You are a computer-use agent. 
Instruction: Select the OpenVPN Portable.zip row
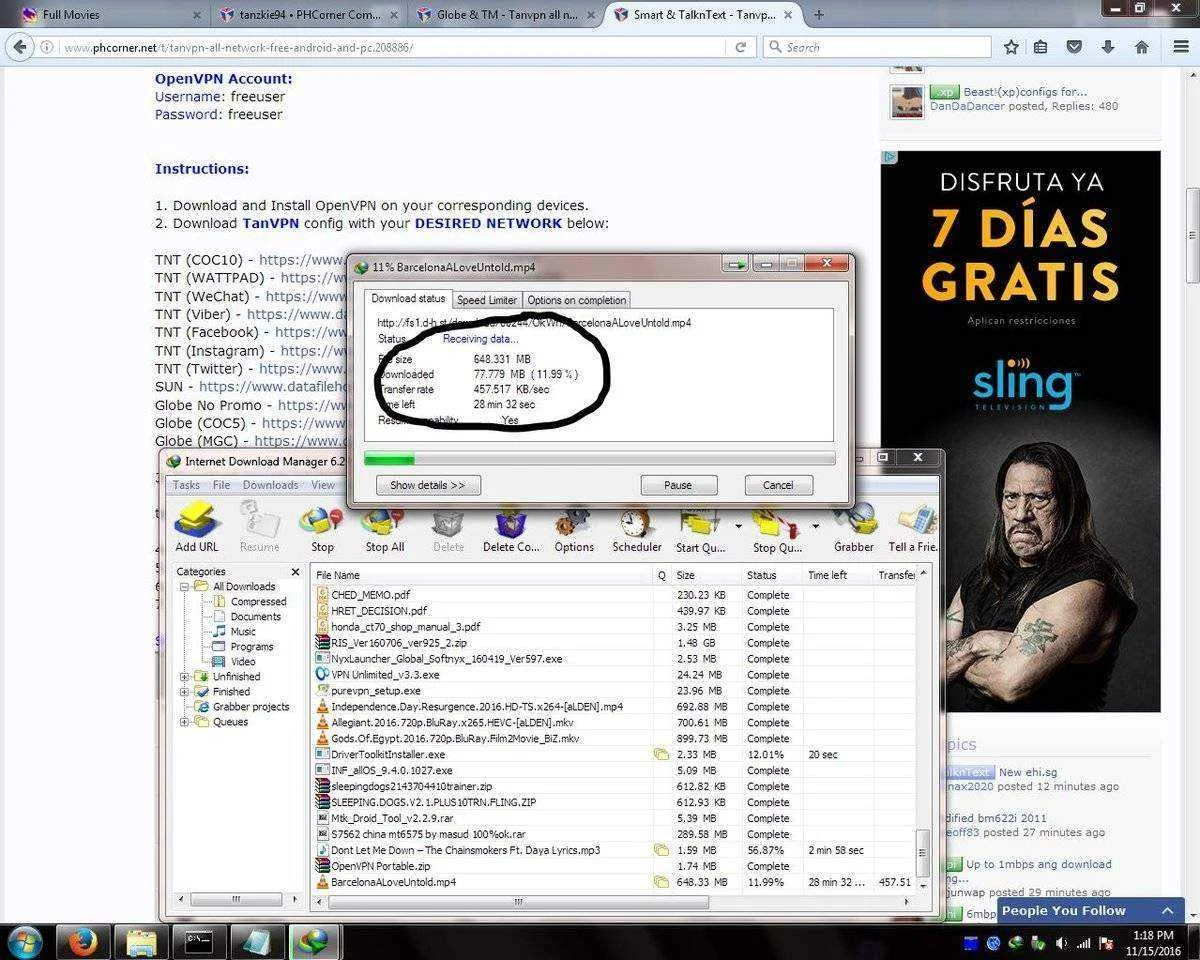click(613, 866)
